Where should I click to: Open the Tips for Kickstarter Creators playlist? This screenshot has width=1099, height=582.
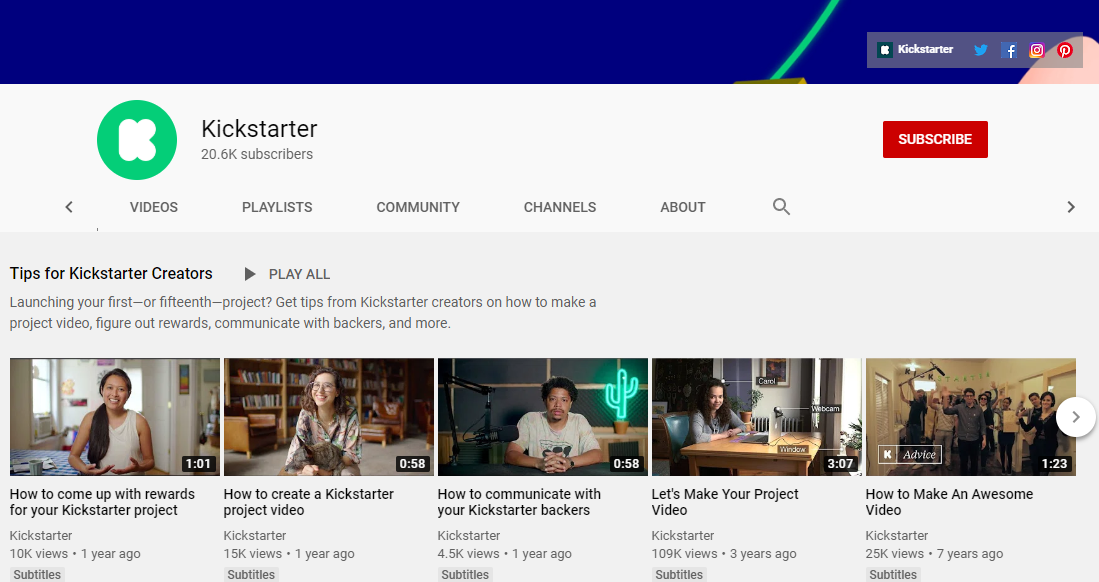(x=111, y=273)
